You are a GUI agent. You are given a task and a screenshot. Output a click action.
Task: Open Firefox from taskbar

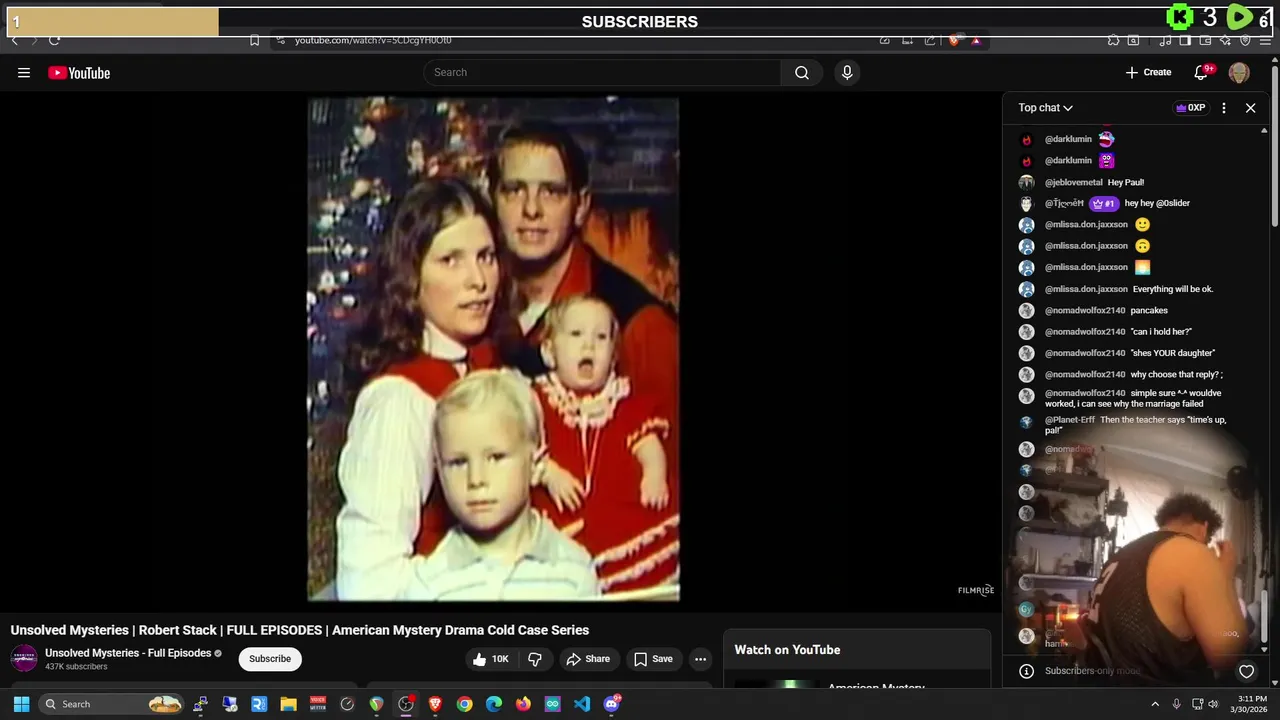523,704
